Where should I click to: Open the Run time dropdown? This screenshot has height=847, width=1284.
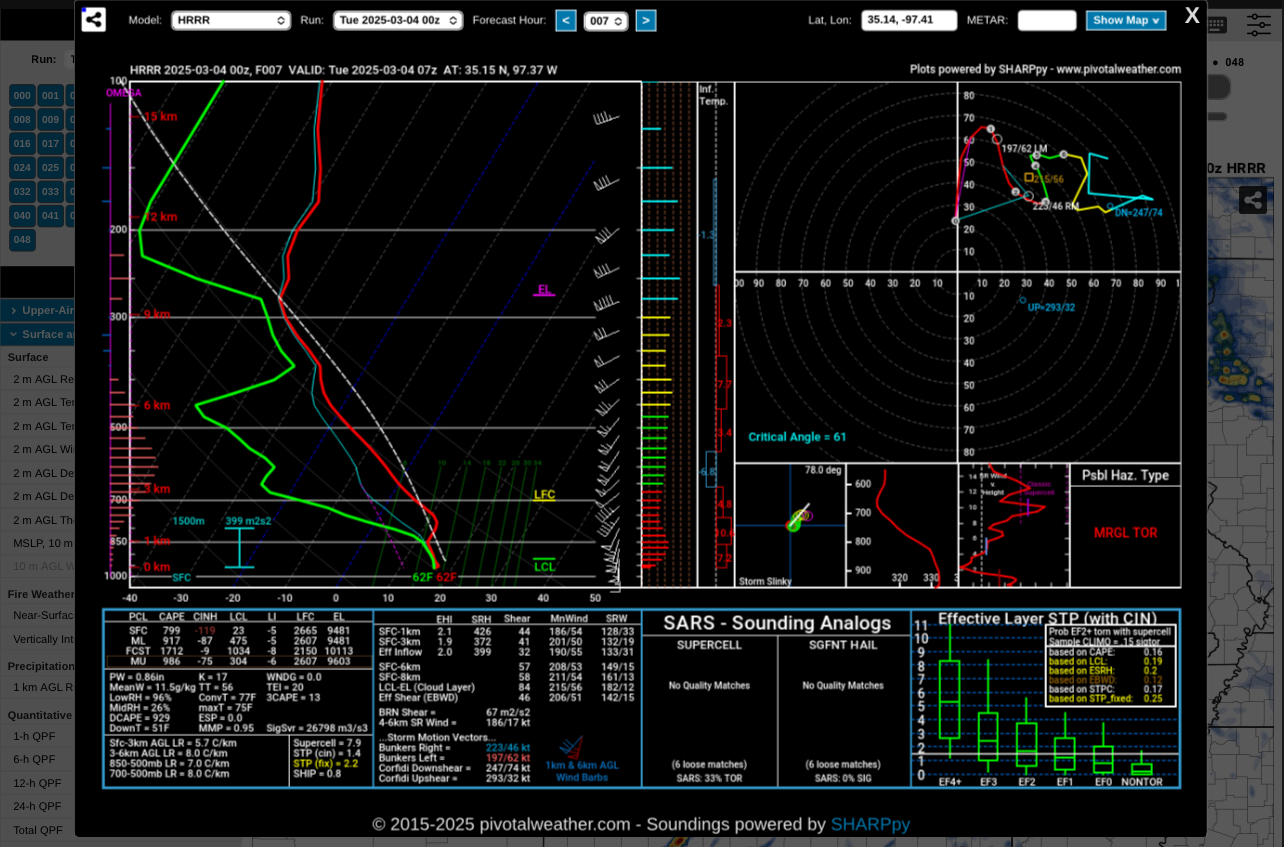click(x=398, y=20)
